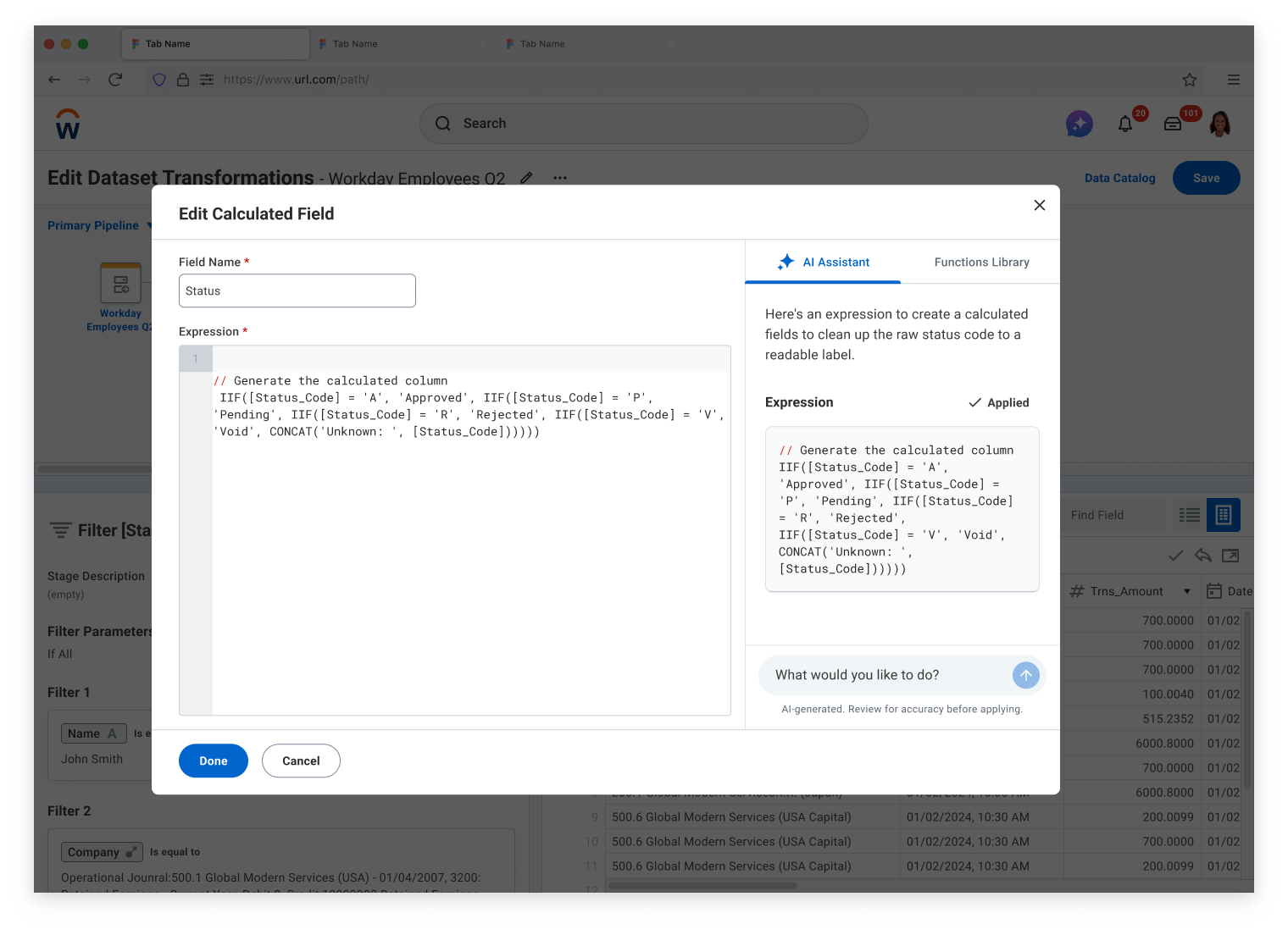Click the top Search bar

click(x=644, y=124)
